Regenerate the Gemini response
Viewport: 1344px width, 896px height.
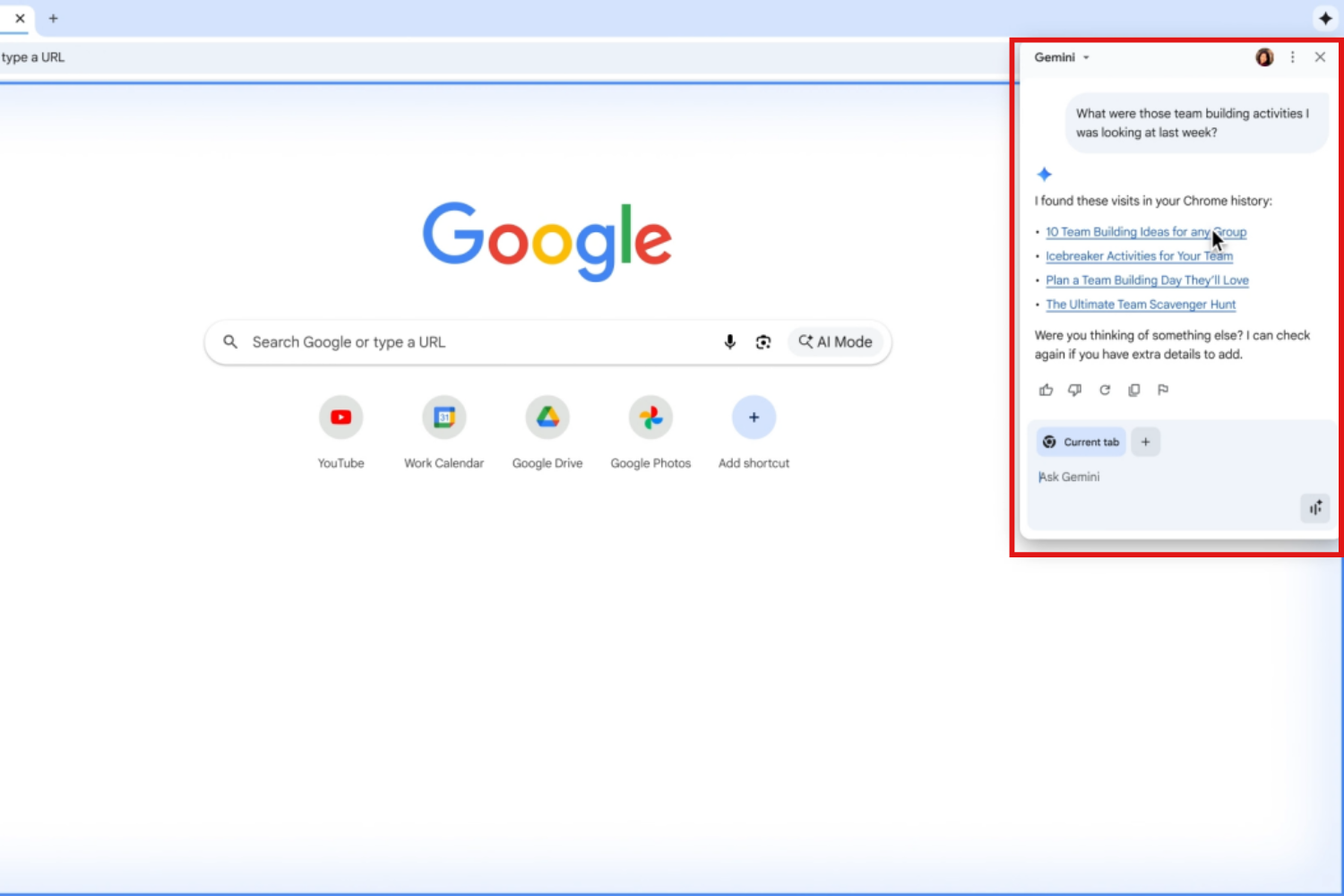pyautogui.click(x=1105, y=390)
